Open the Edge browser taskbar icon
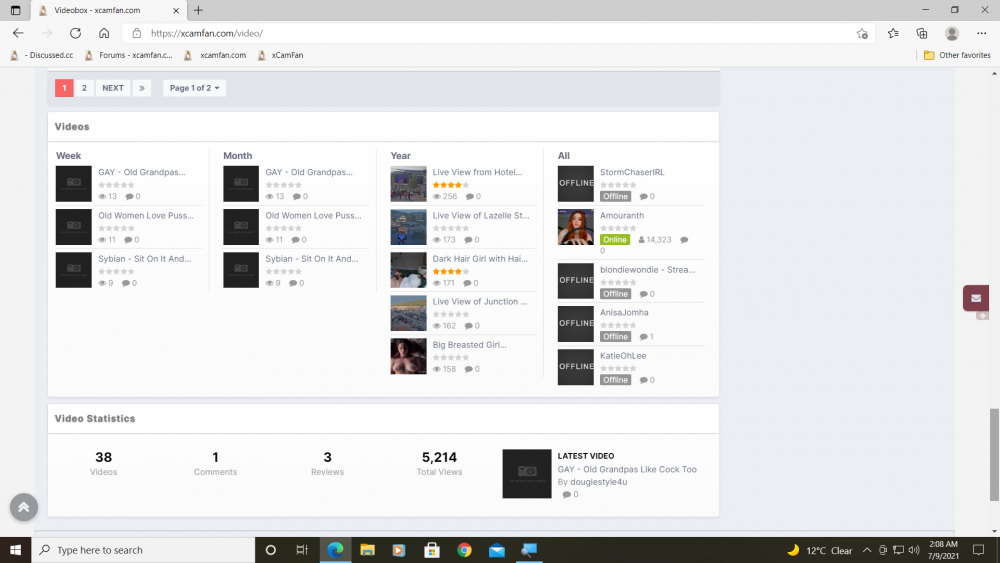 (335, 550)
